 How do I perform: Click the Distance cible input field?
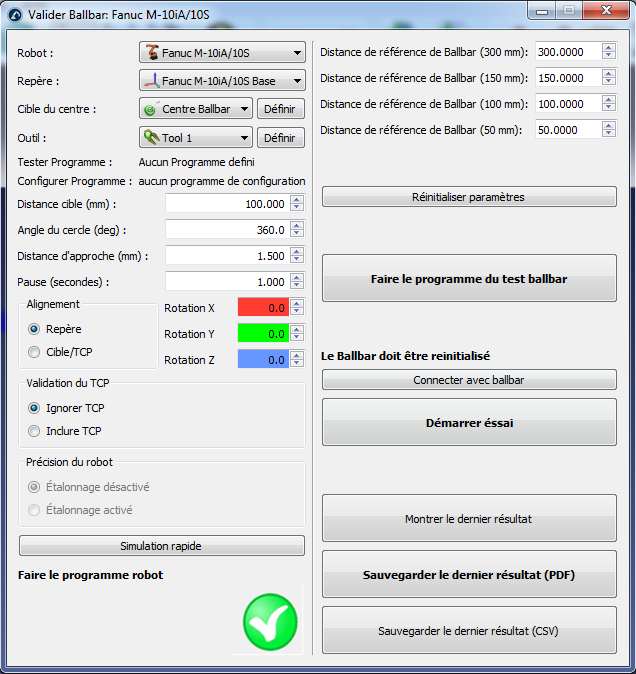[226, 204]
